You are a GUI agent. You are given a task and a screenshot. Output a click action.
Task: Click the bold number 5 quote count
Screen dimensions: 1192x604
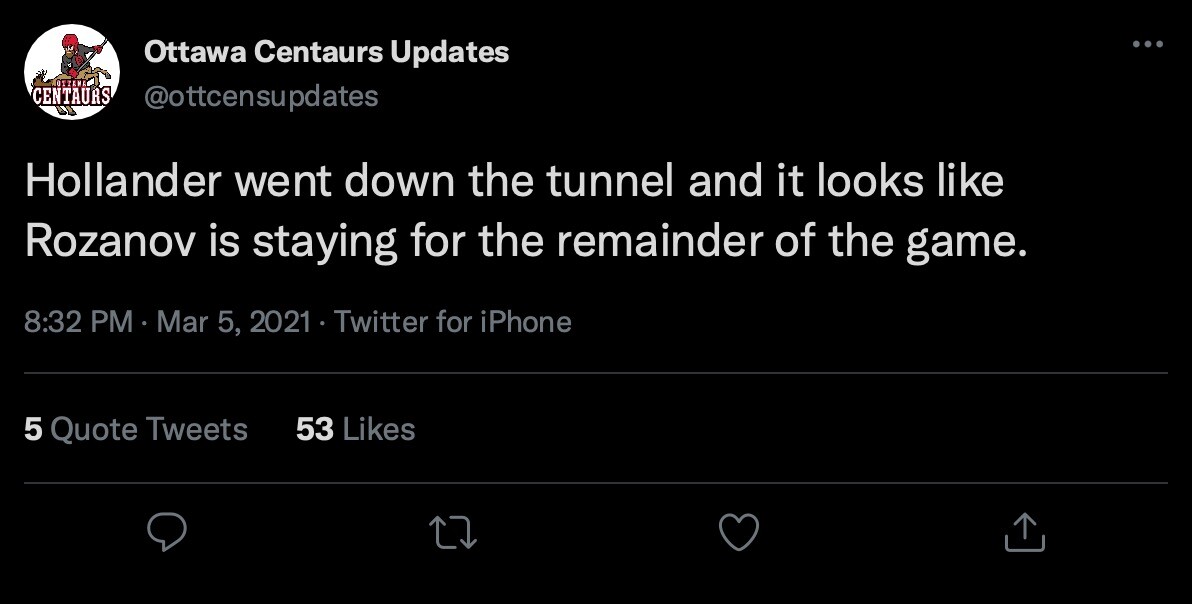[x=33, y=429]
